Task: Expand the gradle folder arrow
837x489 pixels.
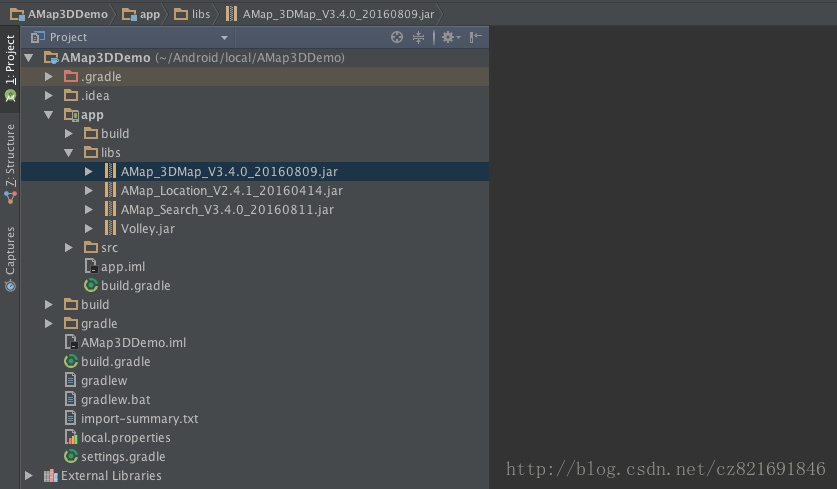Action: 49,324
